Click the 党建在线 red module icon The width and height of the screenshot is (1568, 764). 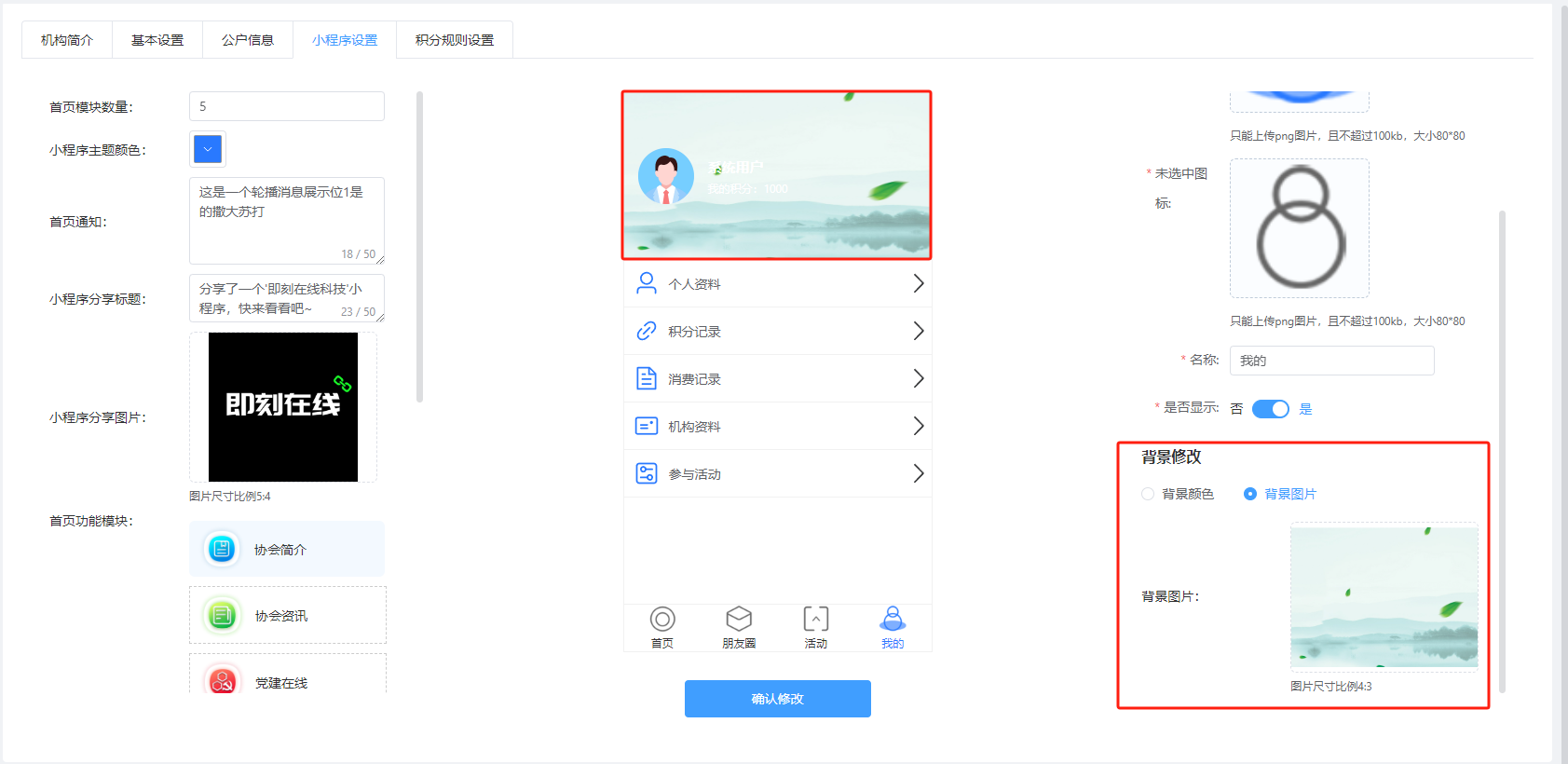(222, 680)
